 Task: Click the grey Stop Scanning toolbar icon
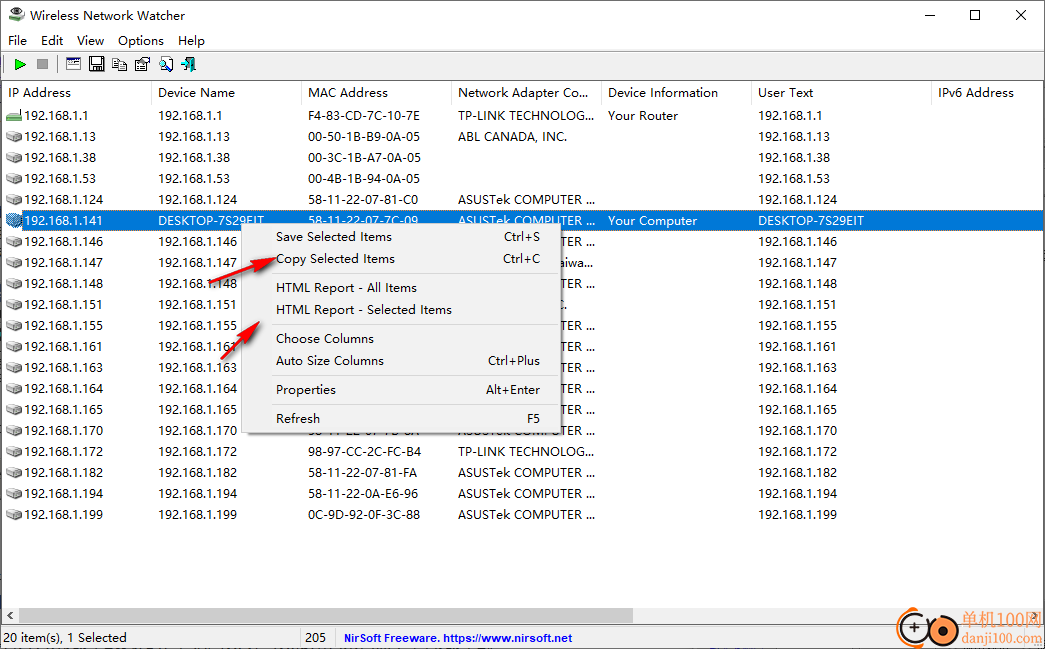click(42, 64)
